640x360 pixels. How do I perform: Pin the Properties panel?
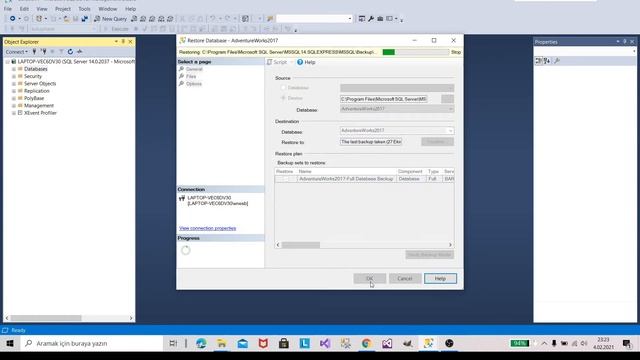click(x=624, y=42)
